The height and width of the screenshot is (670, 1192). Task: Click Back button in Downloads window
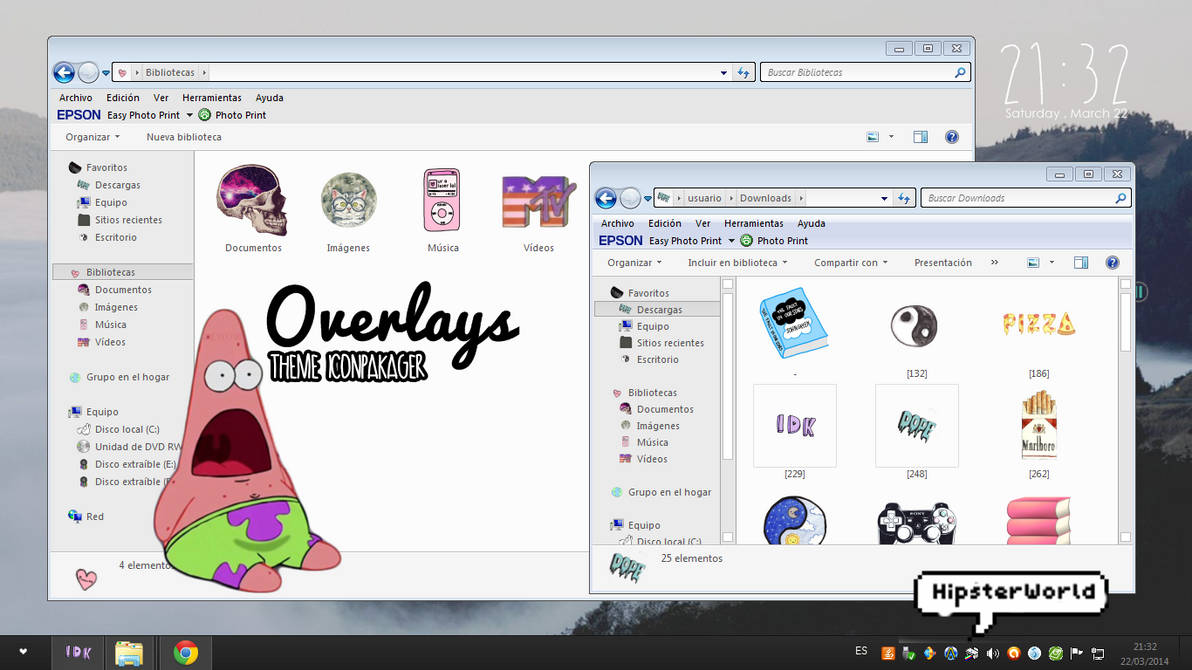click(606, 198)
